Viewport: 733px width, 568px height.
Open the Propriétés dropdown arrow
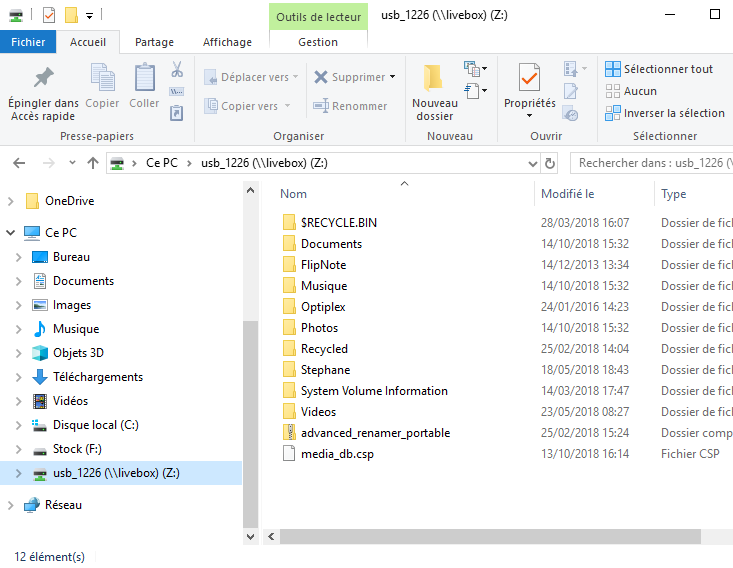pos(529,115)
